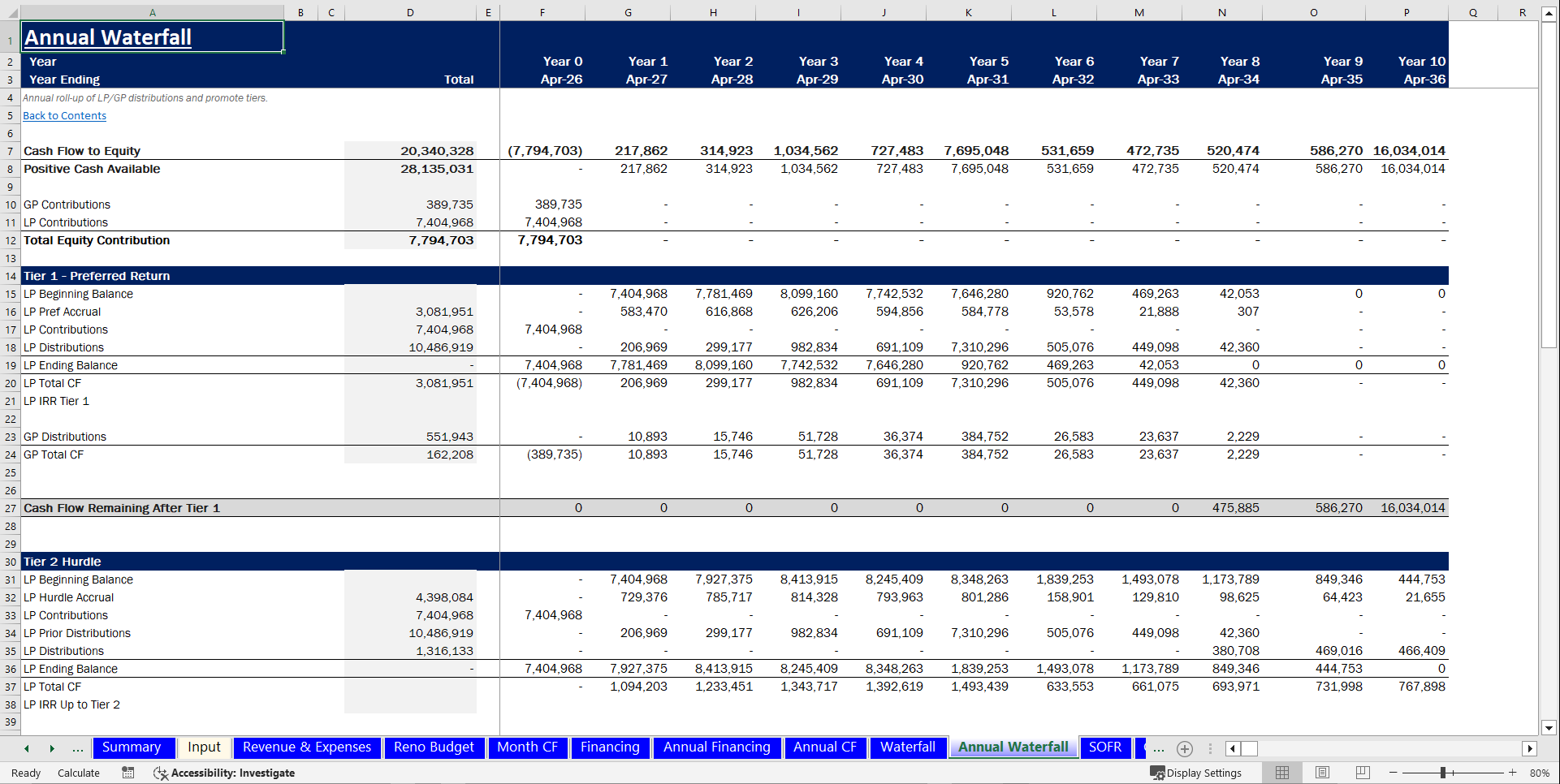Zoom in using the plus icon
Screen dimensions: 1560x784
tap(1513, 773)
